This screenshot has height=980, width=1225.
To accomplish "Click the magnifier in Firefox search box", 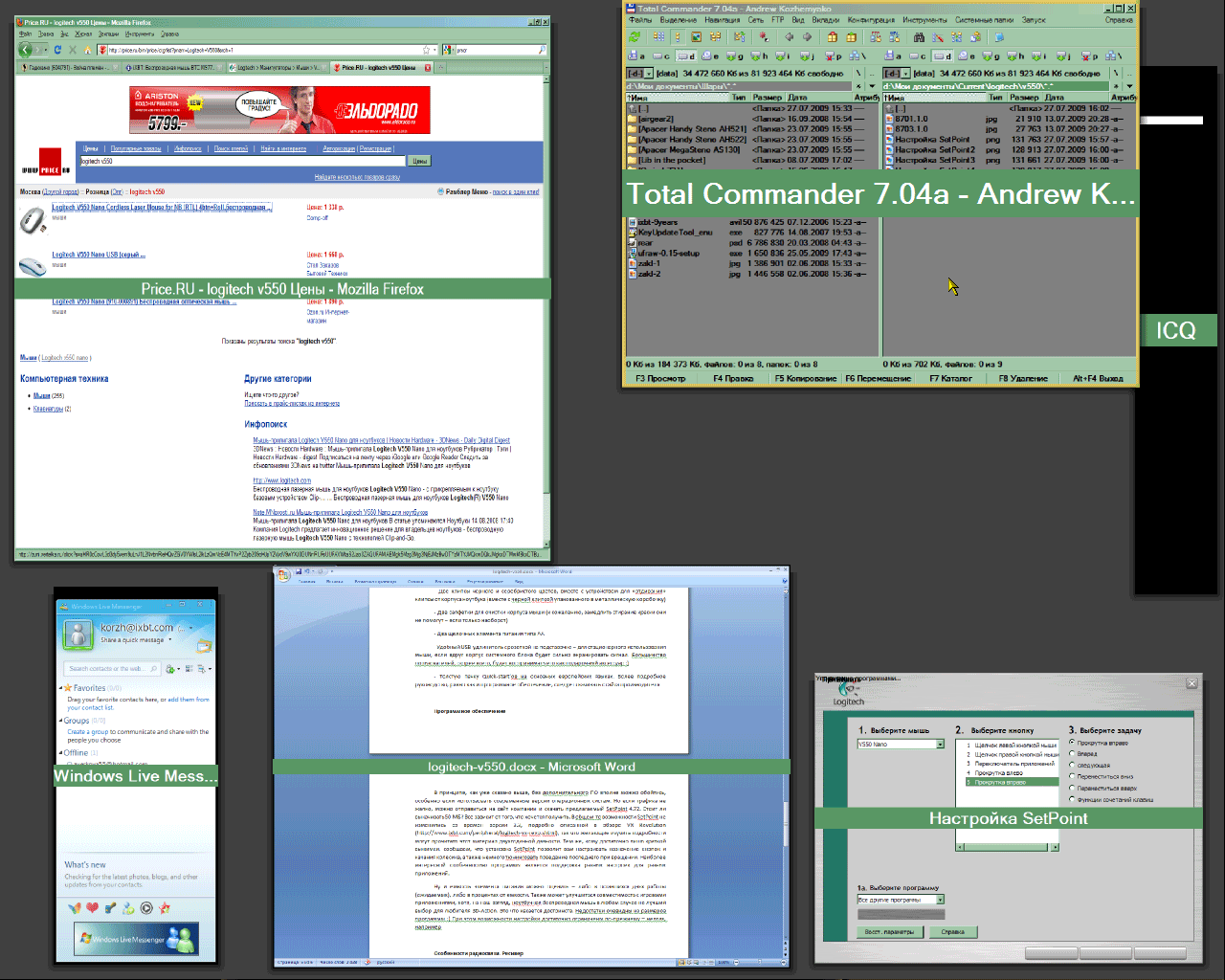I will 542,50.
